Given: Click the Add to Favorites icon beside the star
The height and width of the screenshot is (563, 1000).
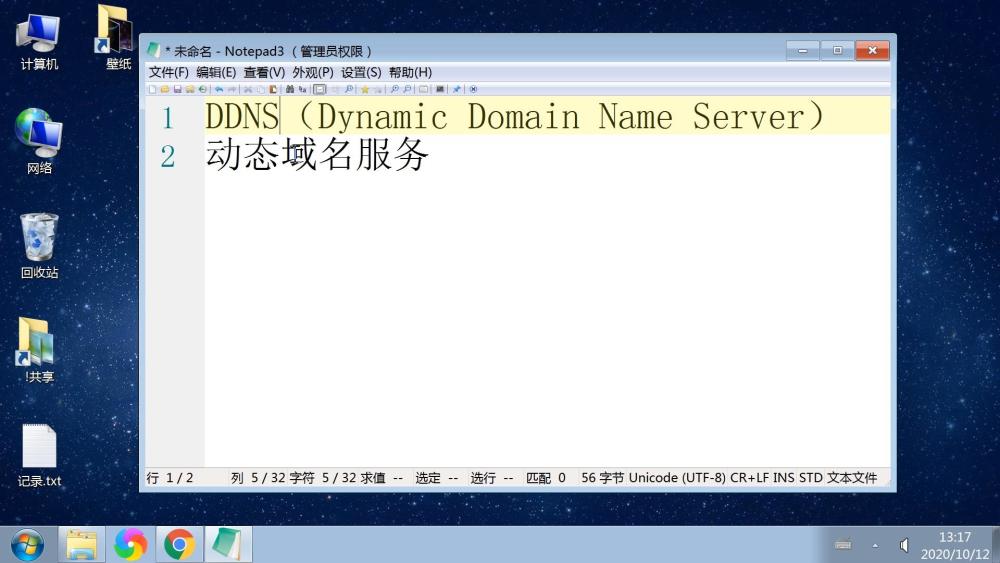Looking at the screenshot, I should click(x=378, y=89).
